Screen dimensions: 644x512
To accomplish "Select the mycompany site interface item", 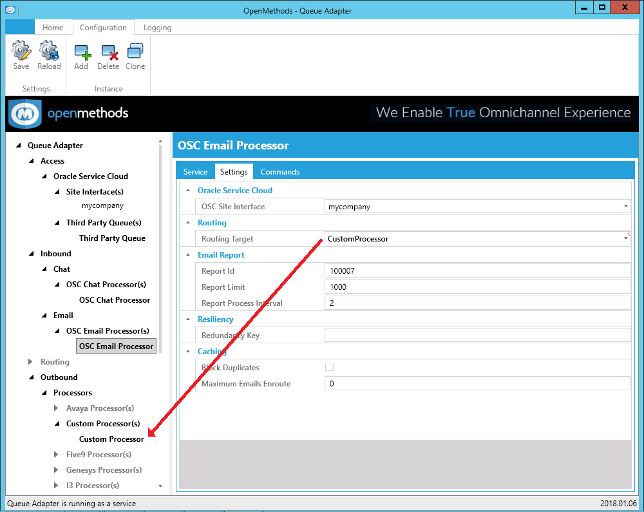I will pyautogui.click(x=102, y=205).
